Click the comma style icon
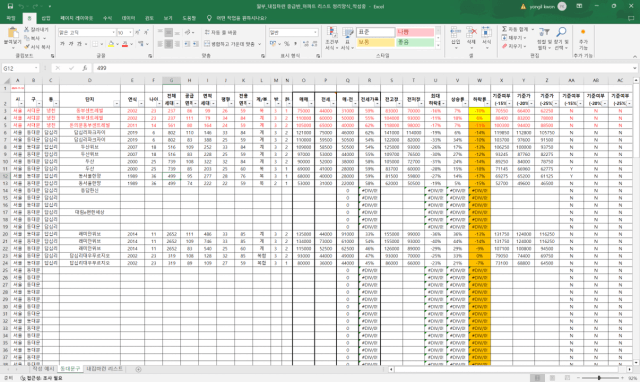Screen dimensions: 640x382 (x=296, y=44)
